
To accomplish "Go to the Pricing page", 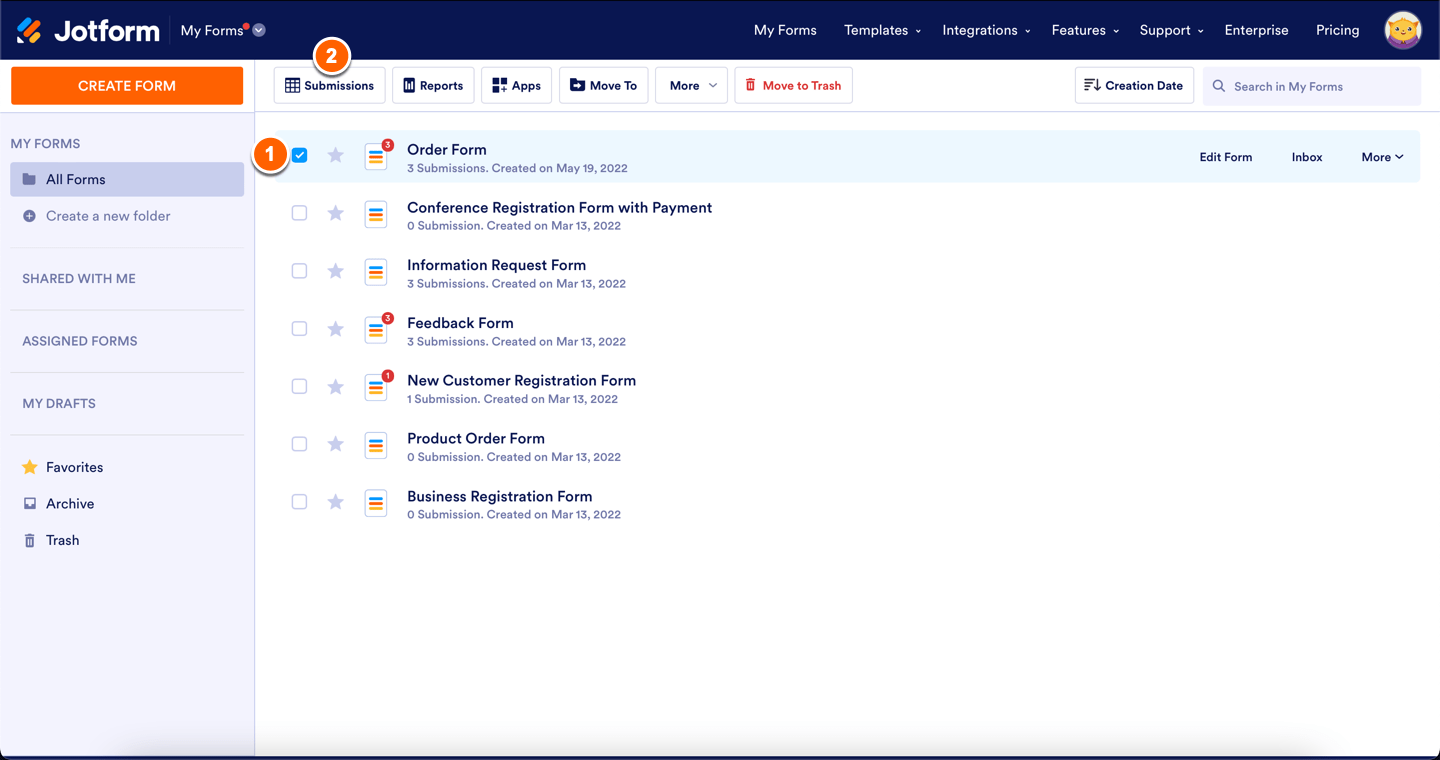I will point(1337,31).
